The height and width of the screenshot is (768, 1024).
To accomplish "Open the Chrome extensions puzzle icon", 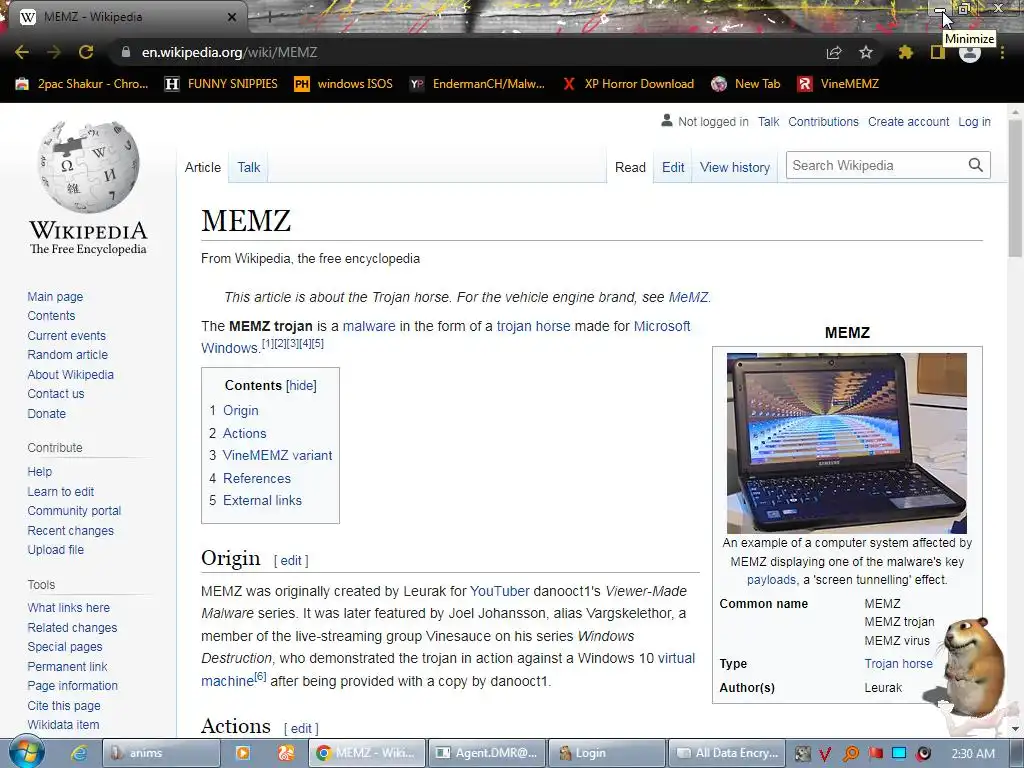I will tap(906, 52).
